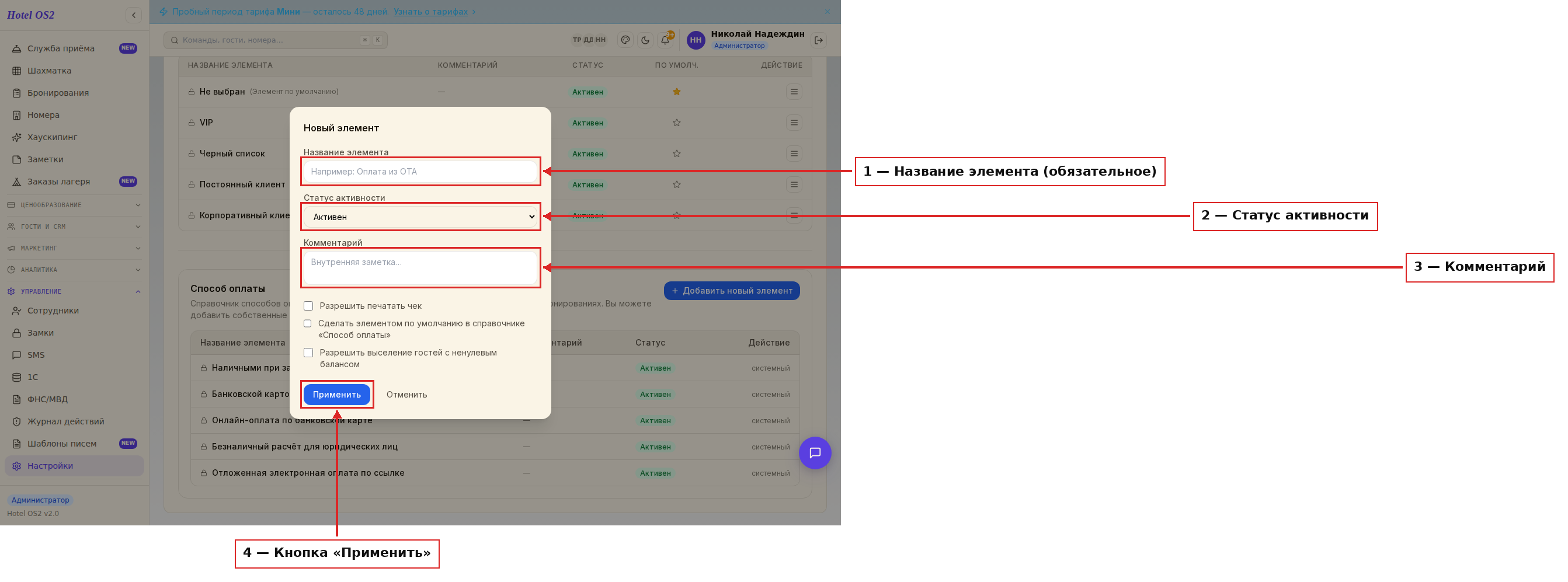Open the Статус активности dropdown
The height and width of the screenshot is (582, 1568).
[420, 217]
